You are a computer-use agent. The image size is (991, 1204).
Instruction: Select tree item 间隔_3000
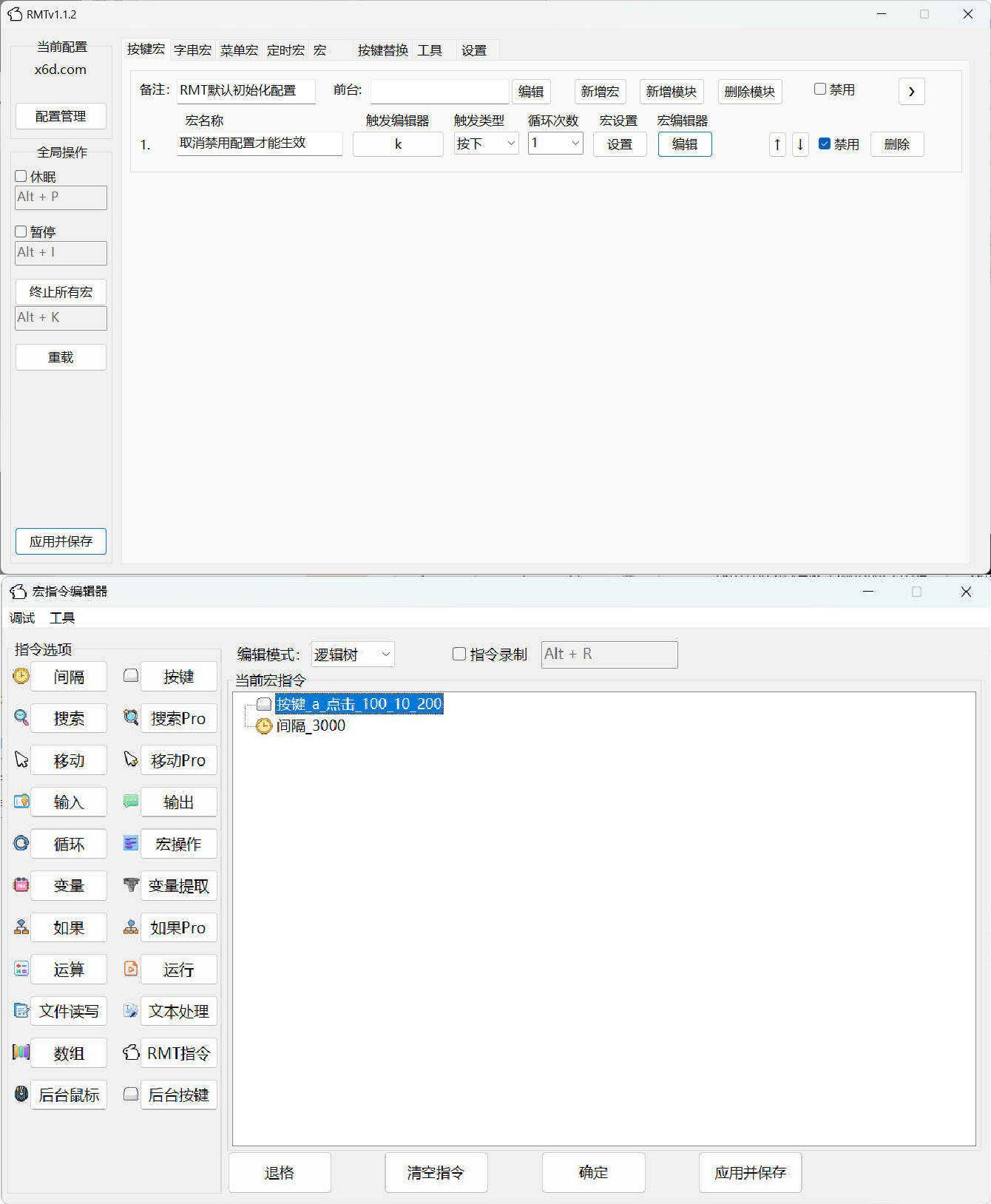(311, 726)
